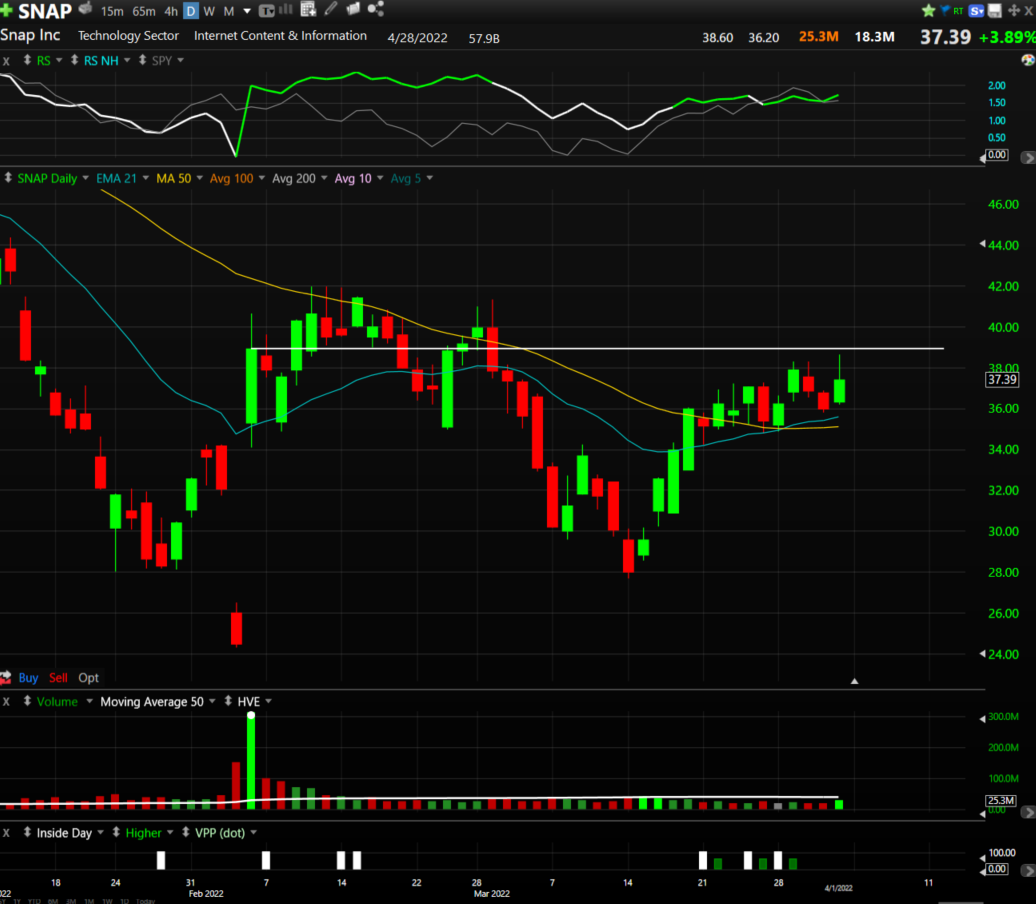Screen dimensions: 1036x904
Task: Switch to the 15m timeframe
Action: click(112, 11)
